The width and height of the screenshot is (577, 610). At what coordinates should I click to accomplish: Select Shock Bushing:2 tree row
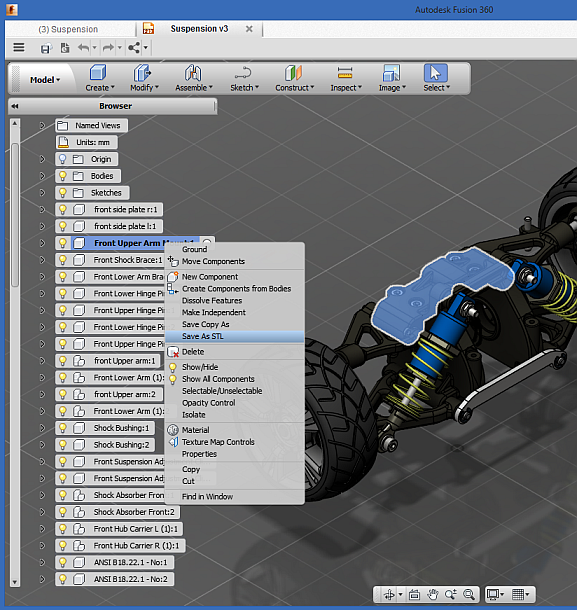pos(105,445)
